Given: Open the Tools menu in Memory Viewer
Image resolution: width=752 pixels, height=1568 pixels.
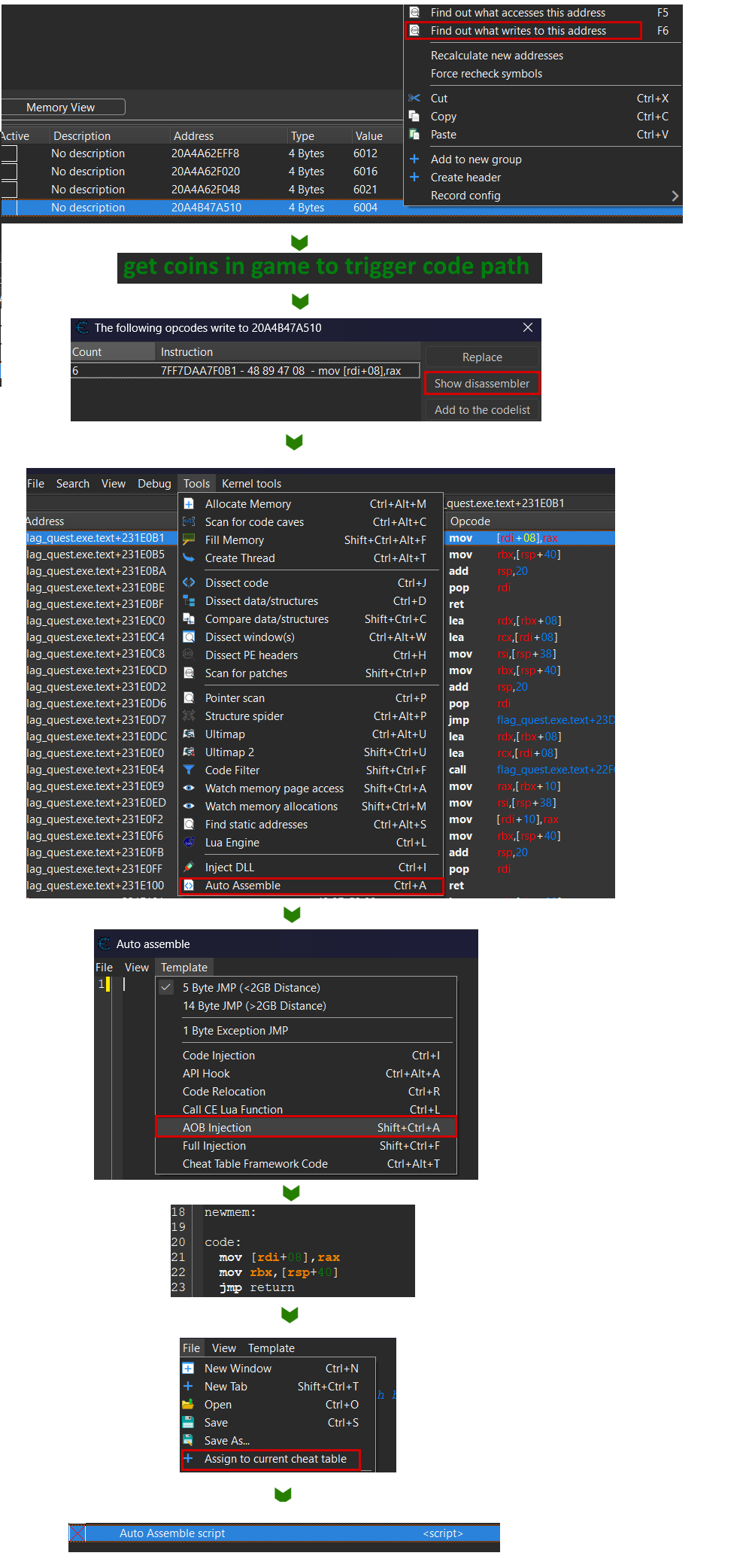Looking at the screenshot, I should (197, 484).
